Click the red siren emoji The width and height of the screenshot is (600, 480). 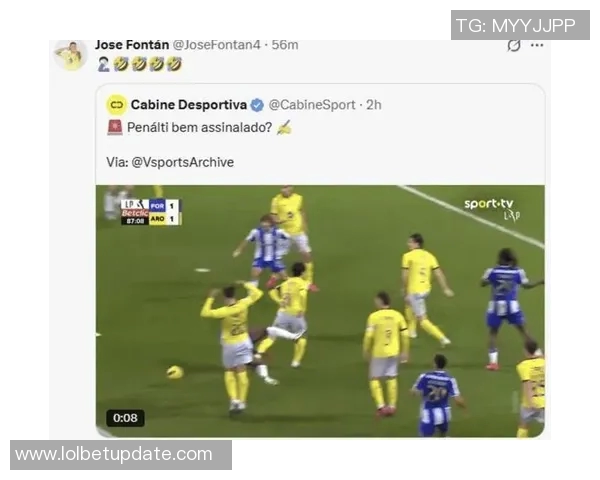pyautogui.click(x=115, y=127)
